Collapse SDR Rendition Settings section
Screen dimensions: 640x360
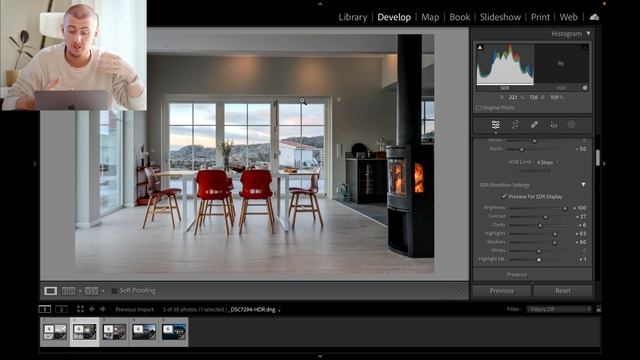584,185
